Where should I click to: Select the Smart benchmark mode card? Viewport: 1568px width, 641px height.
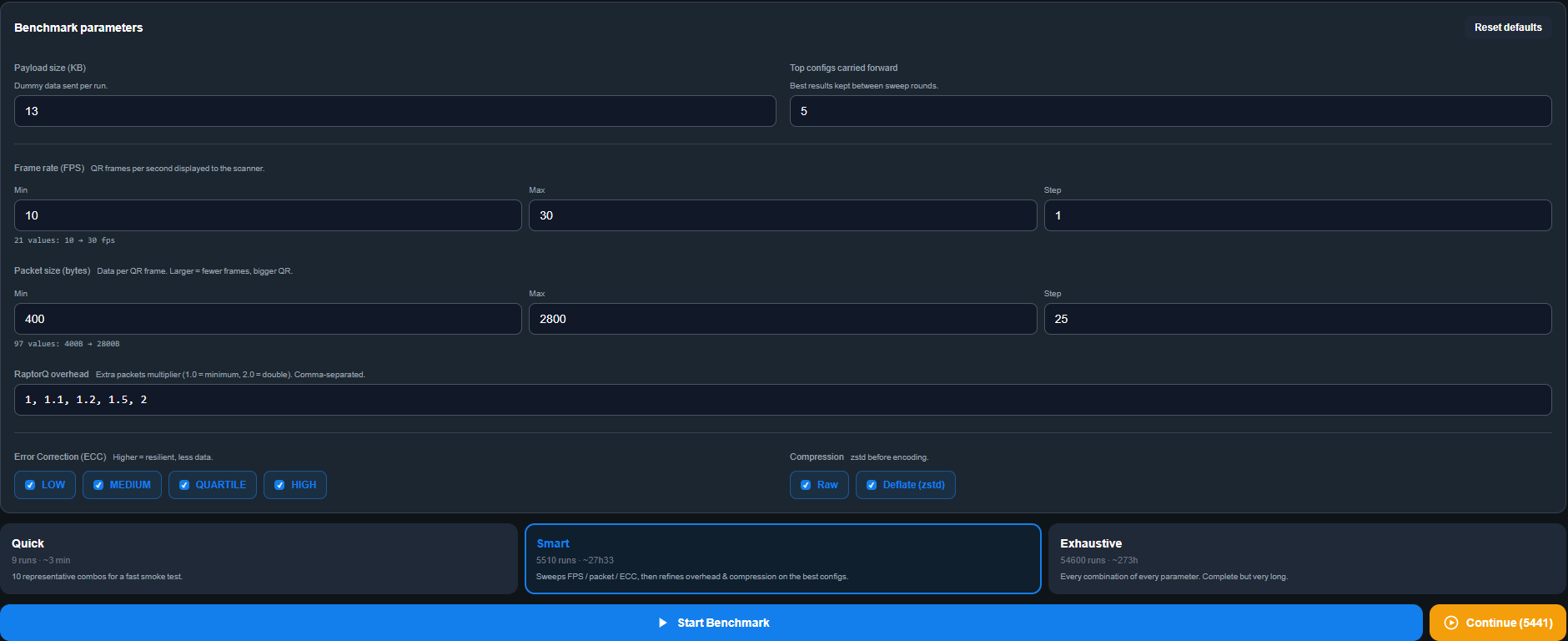click(x=783, y=559)
